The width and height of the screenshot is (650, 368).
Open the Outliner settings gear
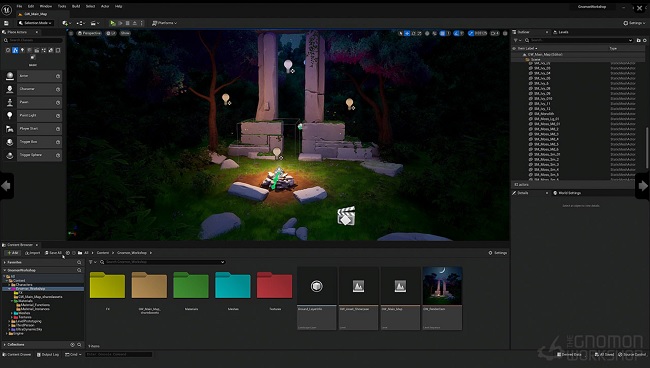[x=645, y=40]
